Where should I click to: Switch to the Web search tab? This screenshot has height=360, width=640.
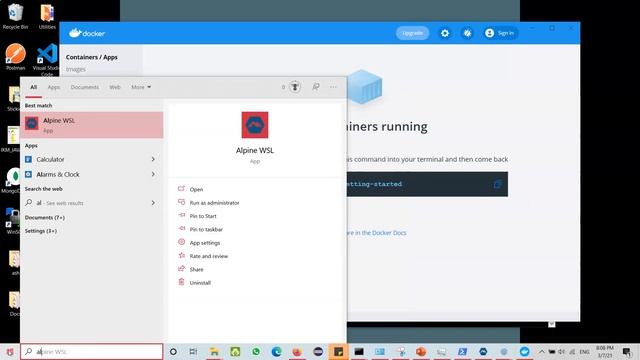pyautogui.click(x=115, y=87)
